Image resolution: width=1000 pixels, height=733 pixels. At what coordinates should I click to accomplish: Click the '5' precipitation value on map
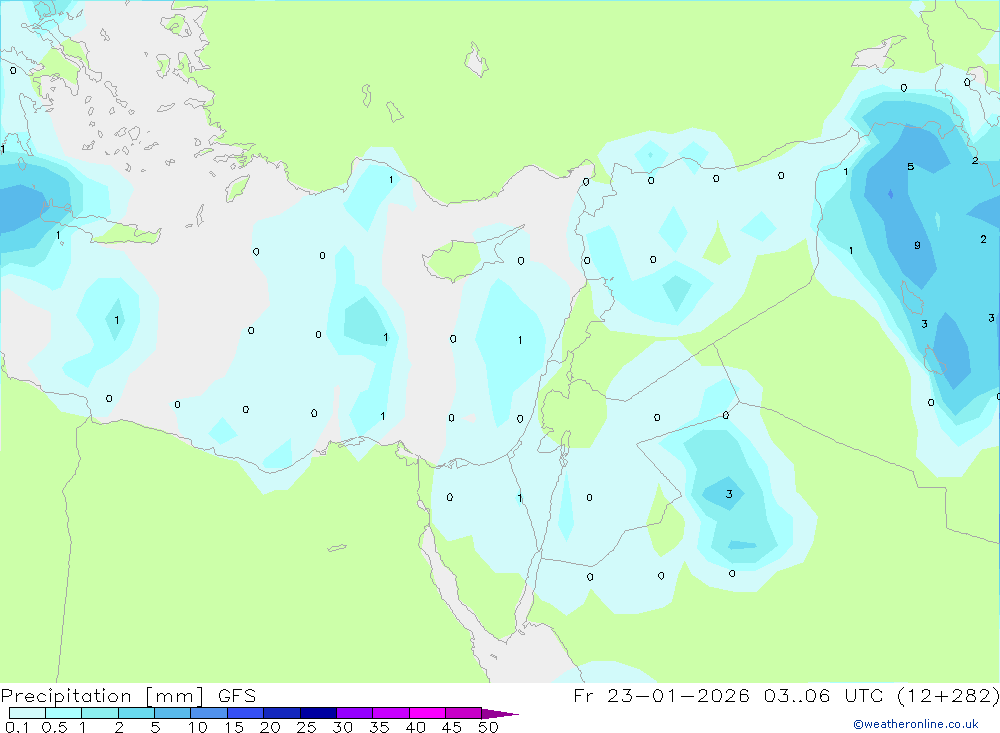pos(911,167)
